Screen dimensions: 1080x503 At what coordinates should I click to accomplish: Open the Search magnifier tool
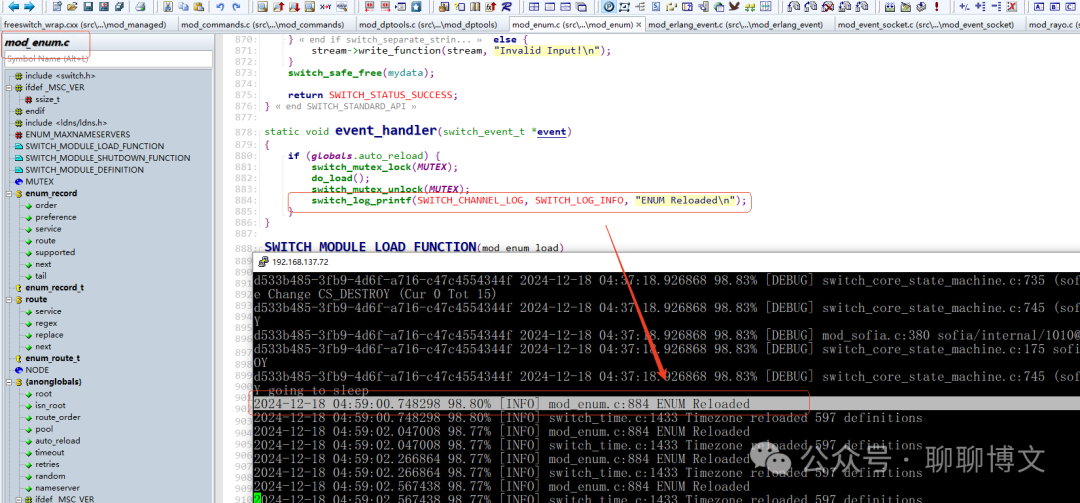[262, 7]
